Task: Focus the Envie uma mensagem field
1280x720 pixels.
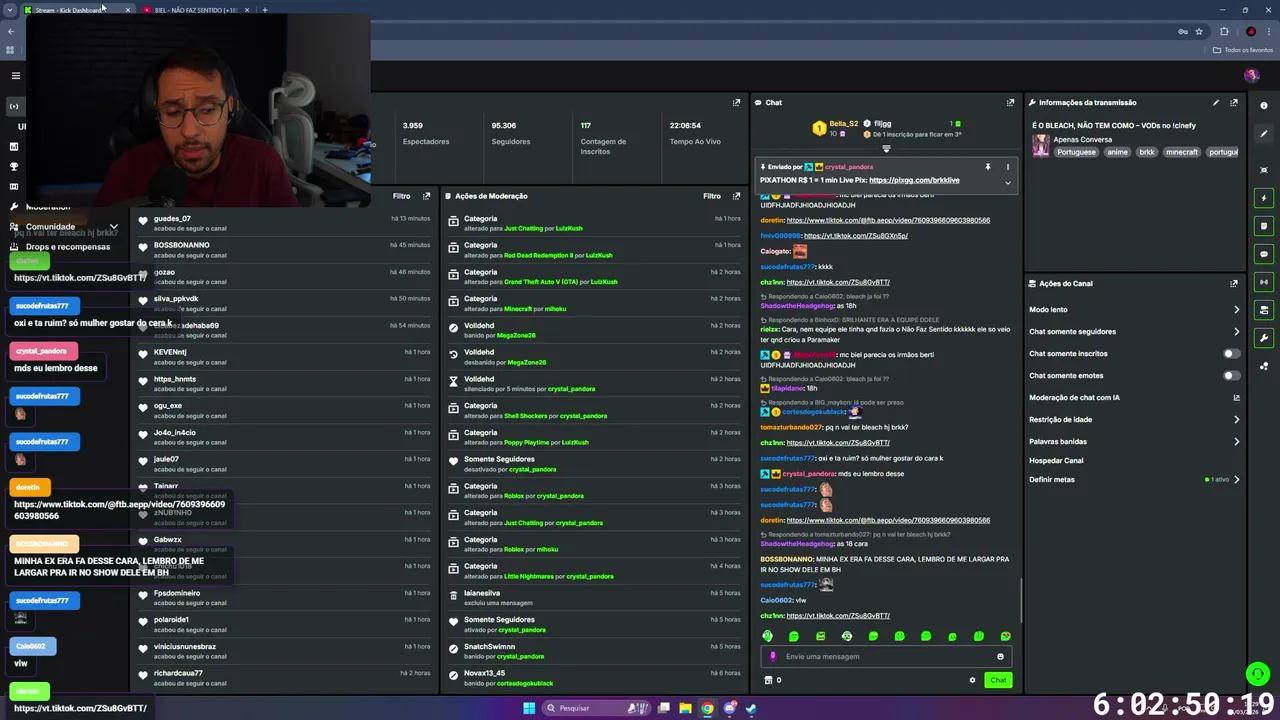Action: click(x=885, y=657)
